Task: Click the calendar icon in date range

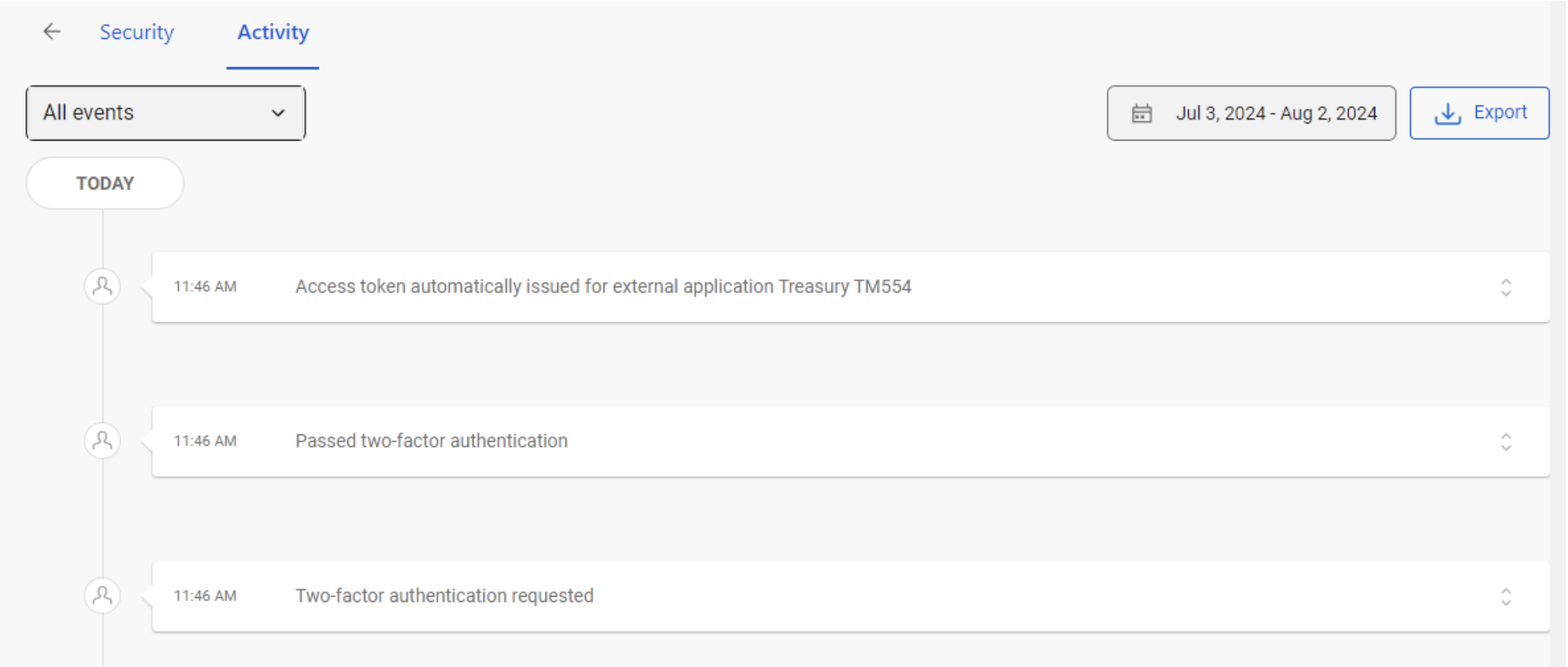Action: pos(1142,114)
